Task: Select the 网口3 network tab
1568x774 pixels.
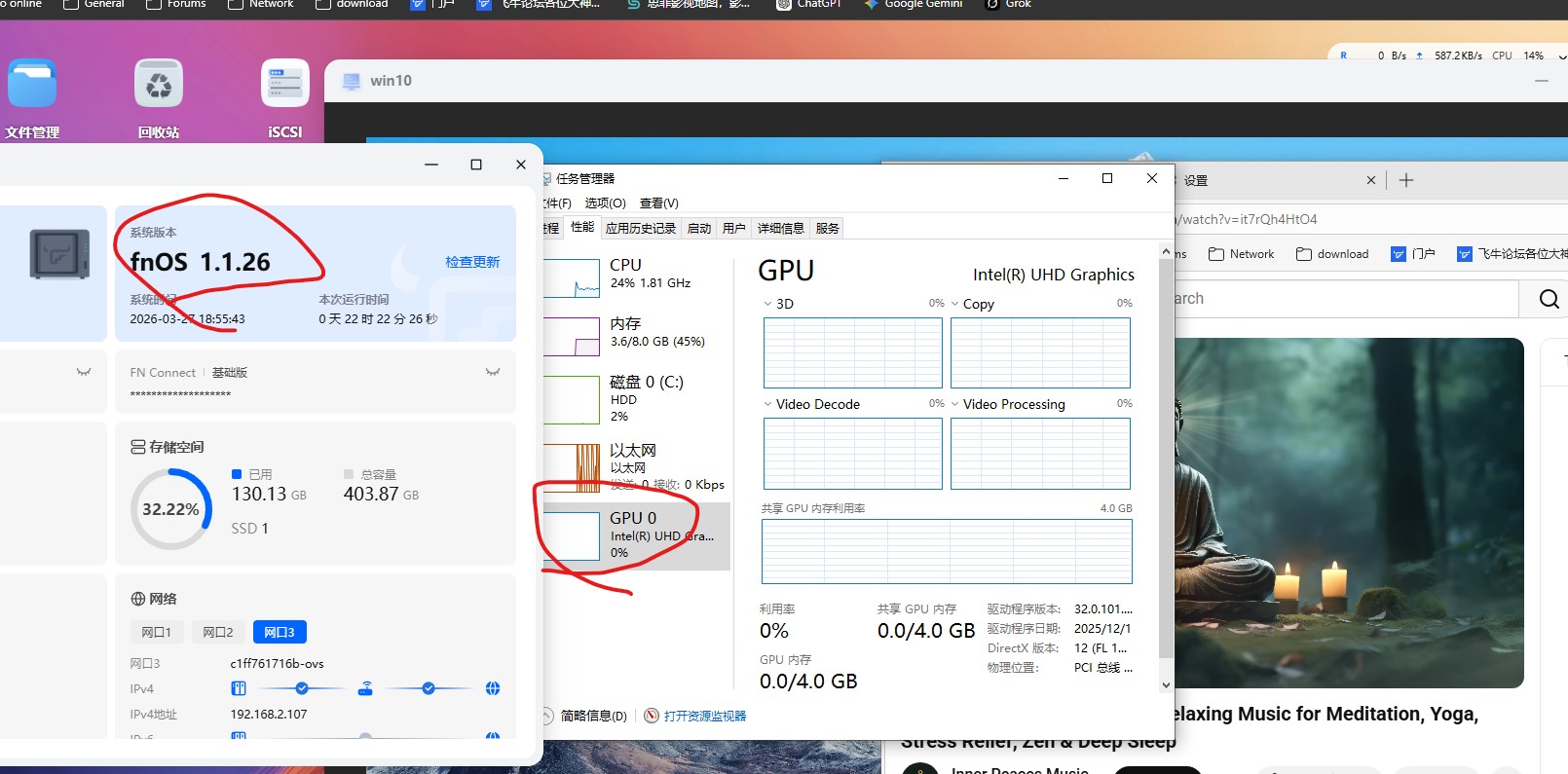Action: click(280, 632)
